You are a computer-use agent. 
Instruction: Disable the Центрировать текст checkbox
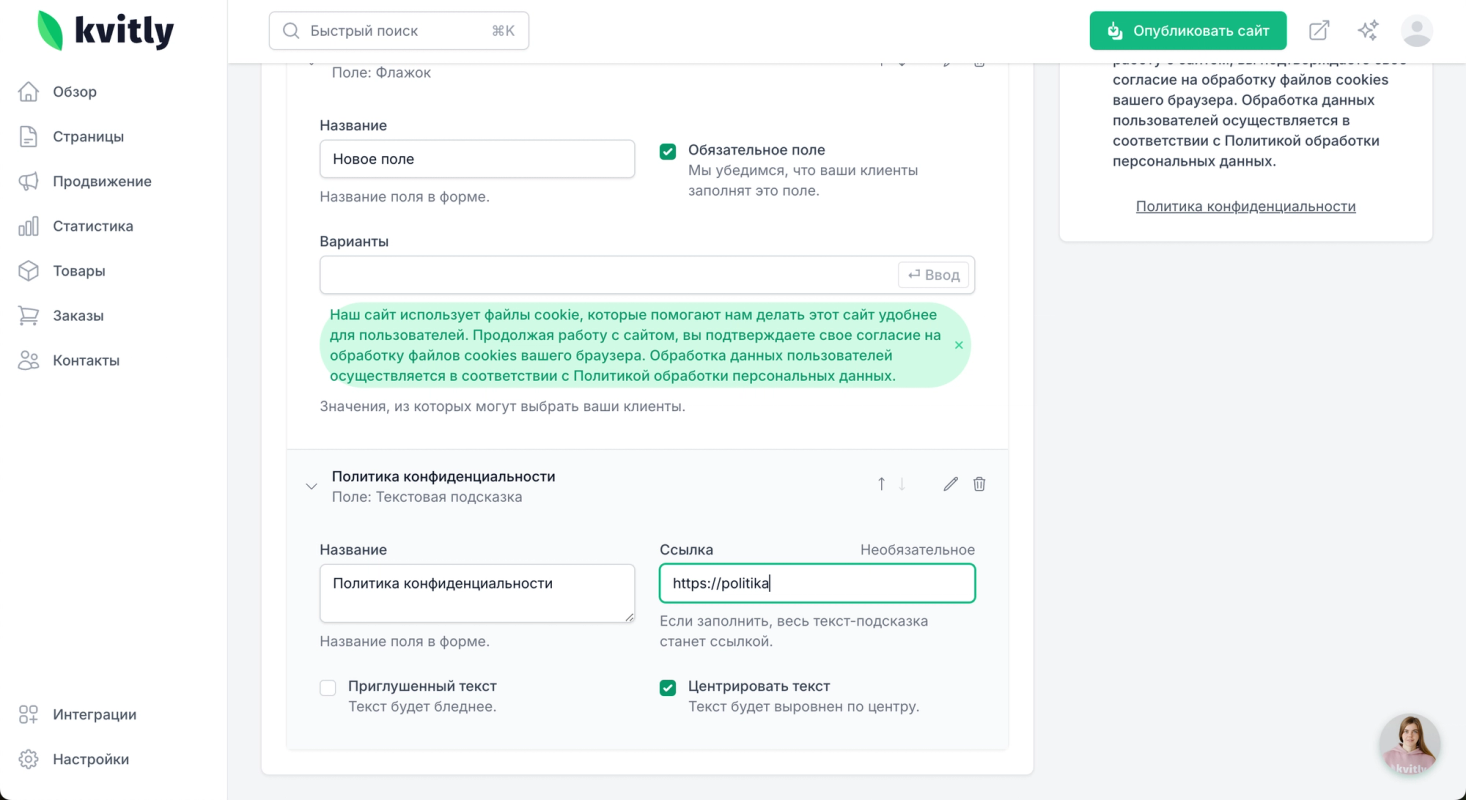click(x=668, y=687)
